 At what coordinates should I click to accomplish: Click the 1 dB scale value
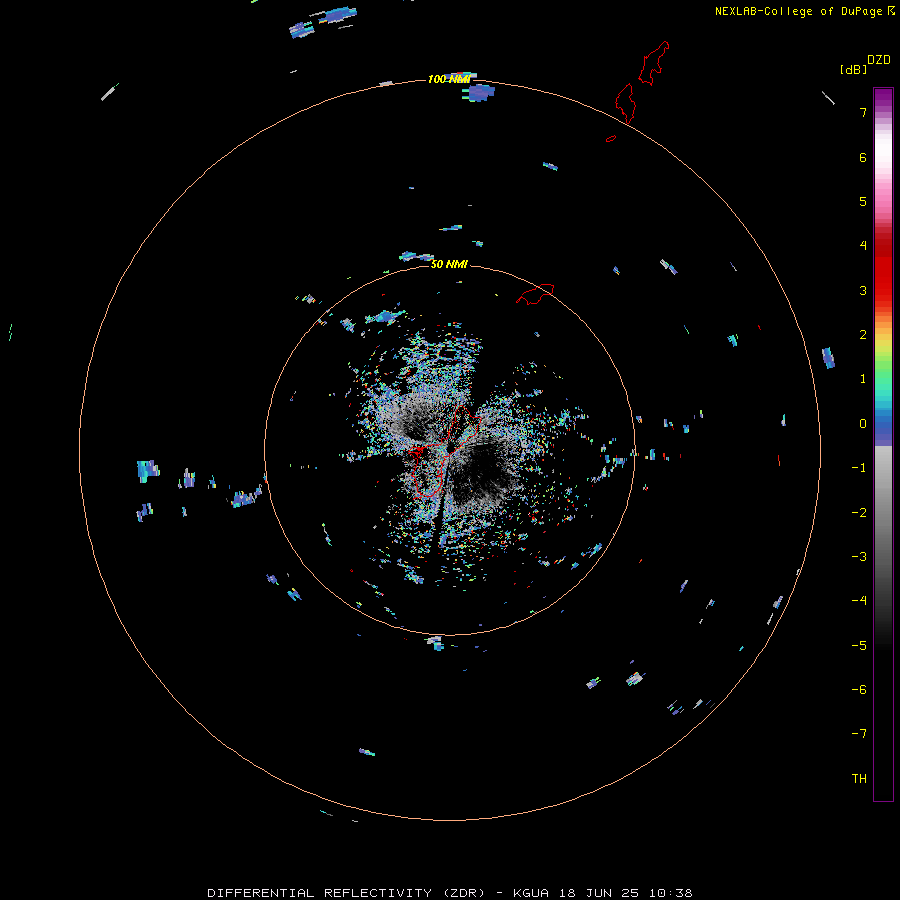tap(863, 379)
